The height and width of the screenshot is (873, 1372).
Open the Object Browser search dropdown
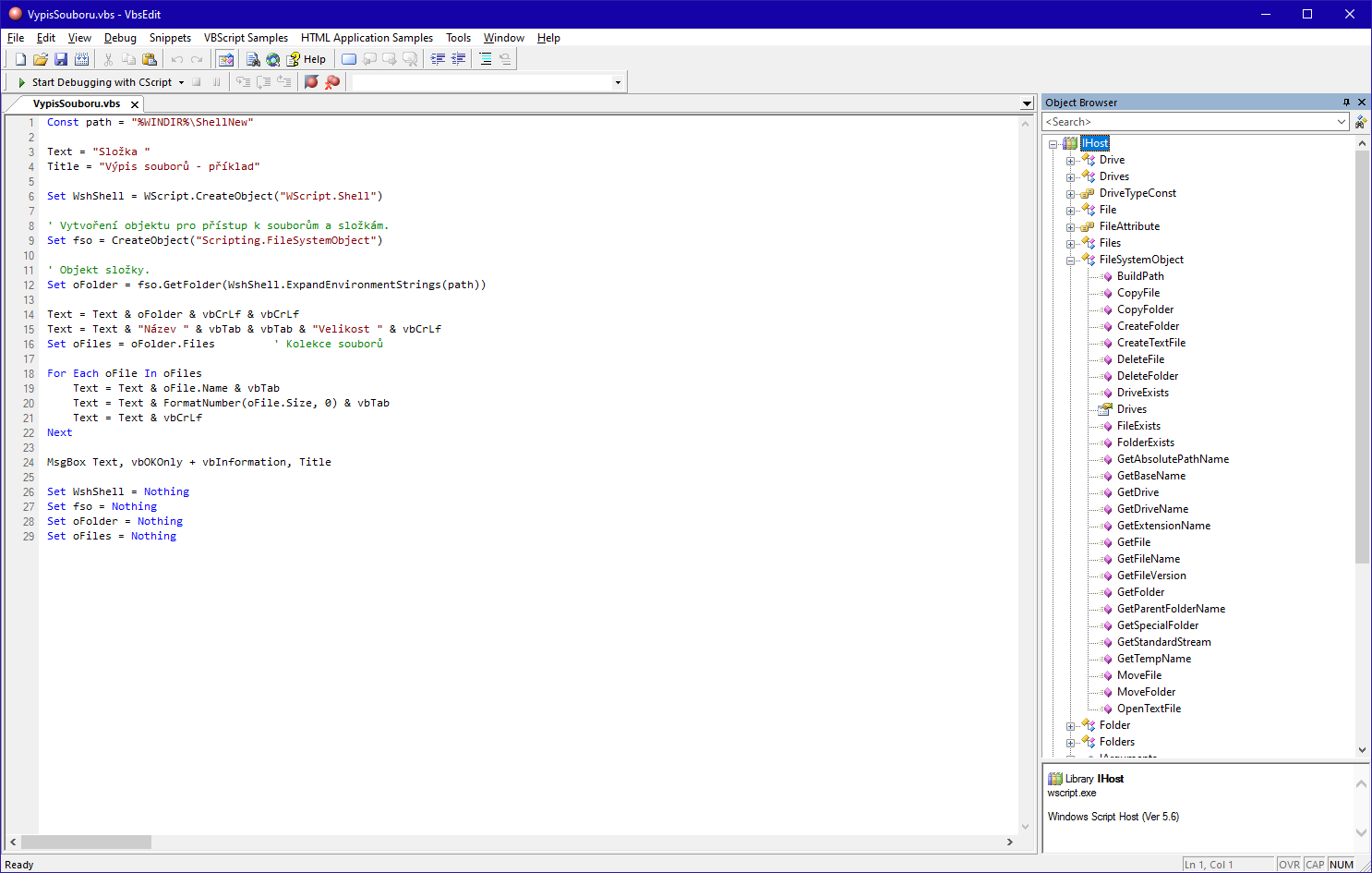tap(1342, 122)
